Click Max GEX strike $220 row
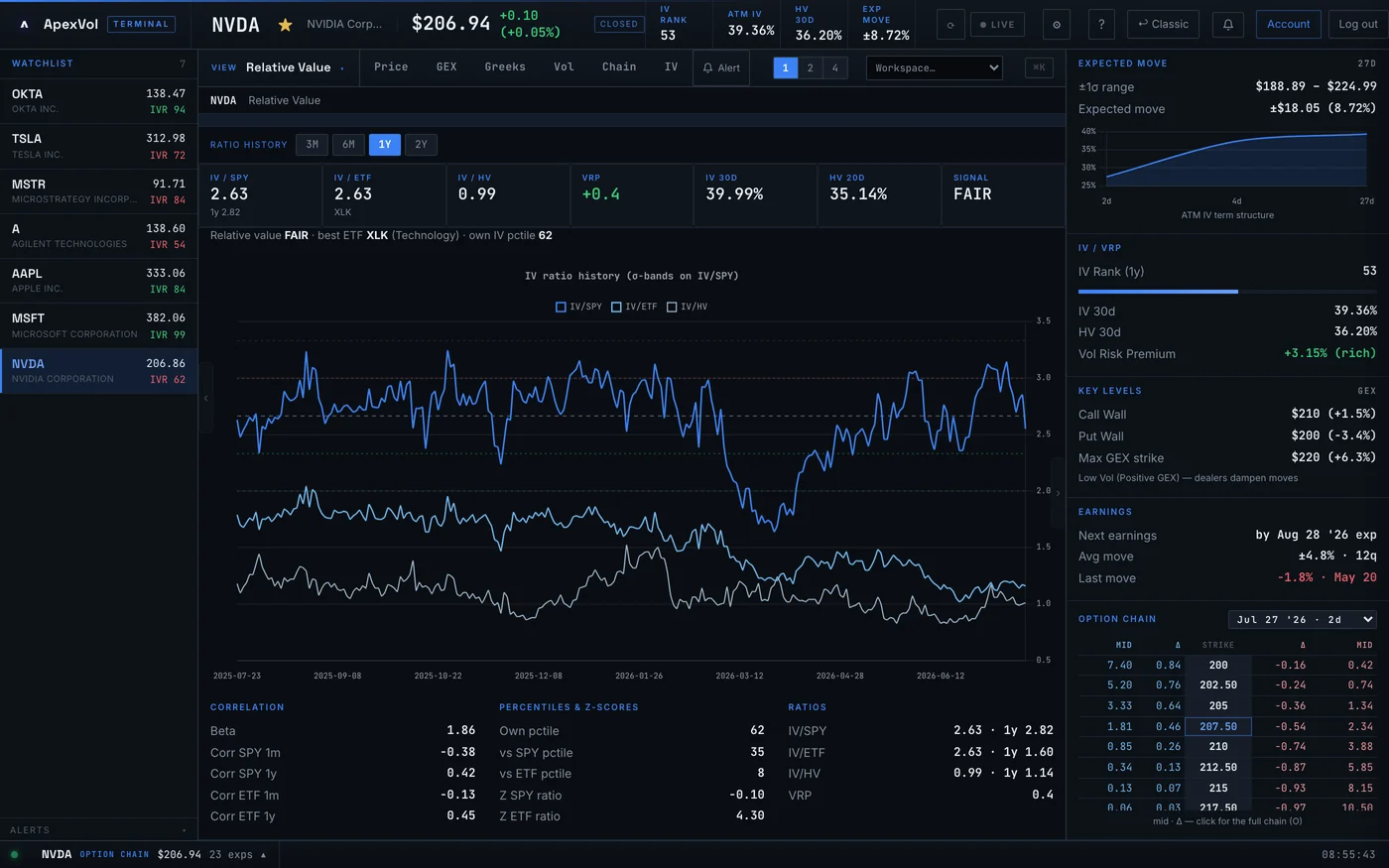The width and height of the screenshot is (1389, 868). click(x=1227, y=457)
